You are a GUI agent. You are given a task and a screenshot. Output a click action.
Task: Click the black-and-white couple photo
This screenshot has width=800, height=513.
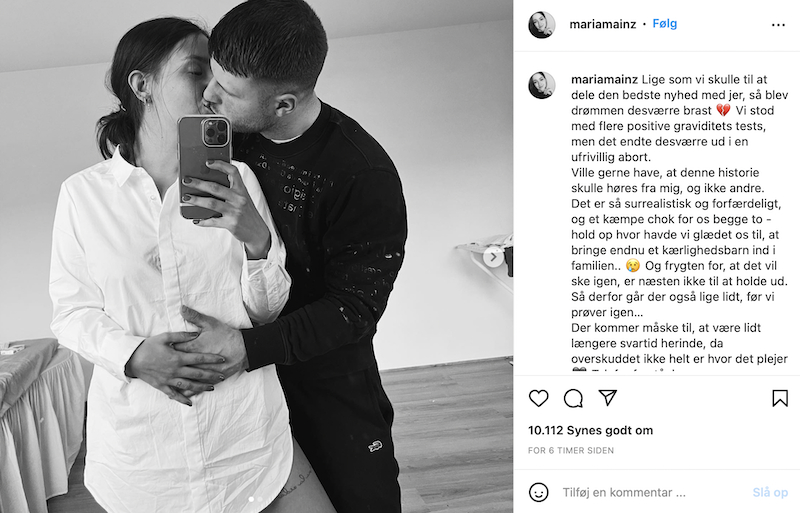click(x=256, y=256)
